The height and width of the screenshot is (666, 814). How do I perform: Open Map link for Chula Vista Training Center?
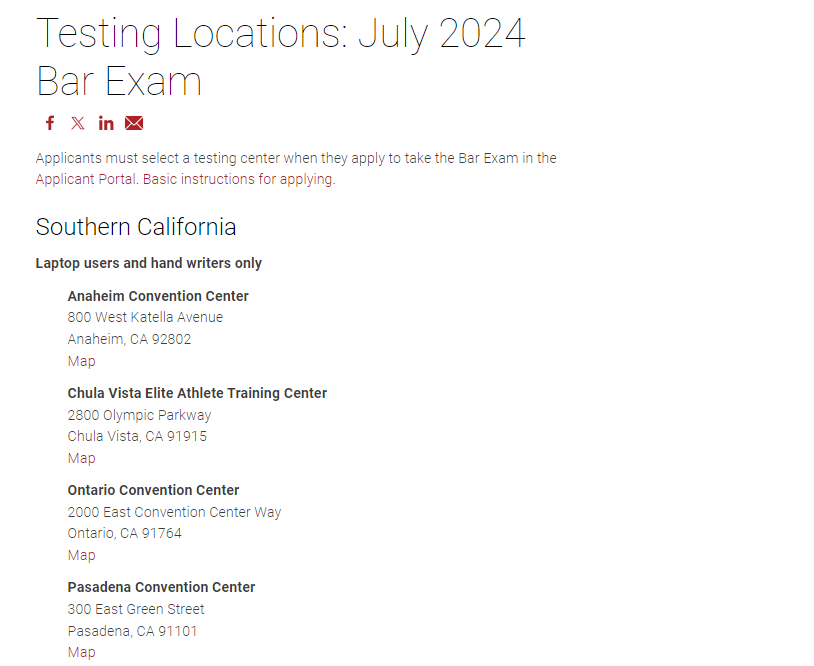point(82,458)
